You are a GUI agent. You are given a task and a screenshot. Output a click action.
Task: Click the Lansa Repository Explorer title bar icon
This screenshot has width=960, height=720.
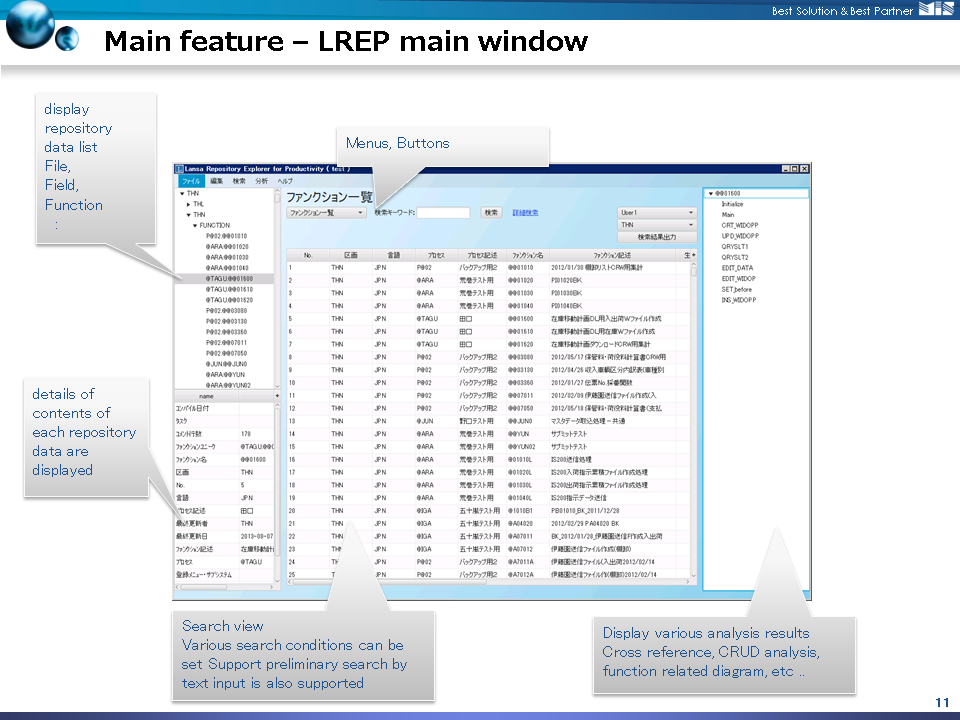coord(179,169)
